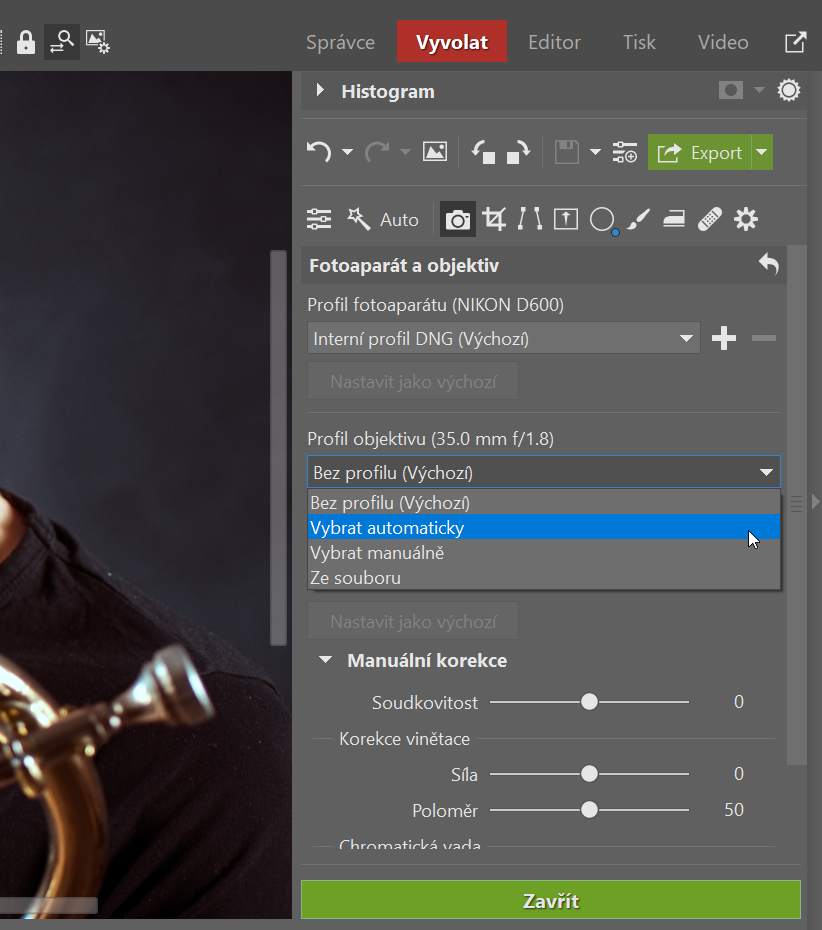822x930 pixels.
Task: Open in external window icon
Action: click(795, 42)
